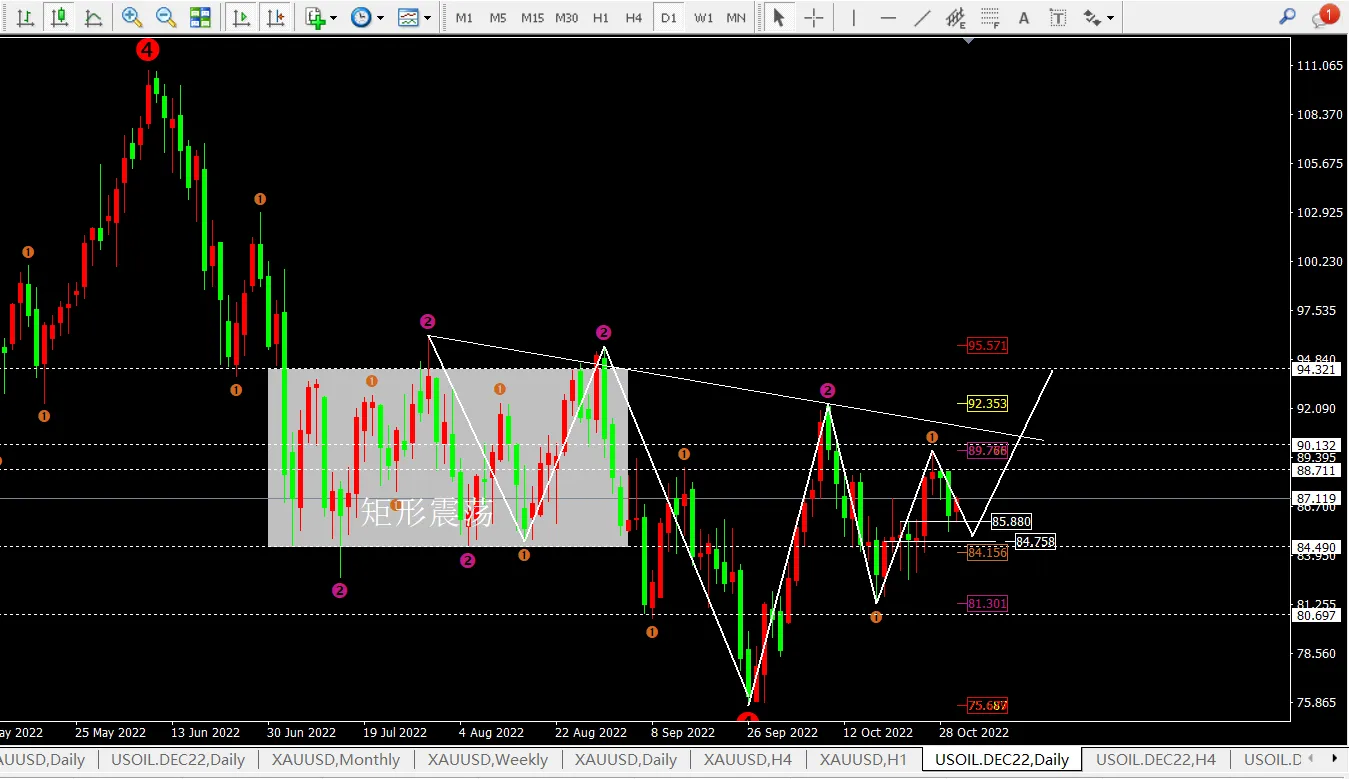
Task: Switch to the XAUUSD,H4 chart tab
Action: tap(747, 760)
